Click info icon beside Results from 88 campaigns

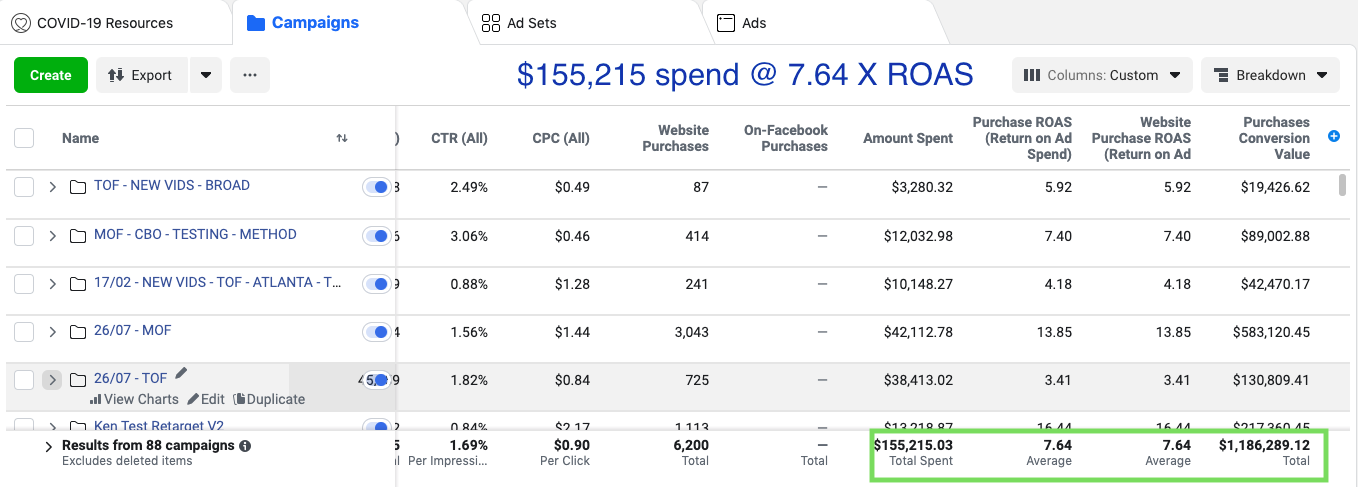[245, 446]
